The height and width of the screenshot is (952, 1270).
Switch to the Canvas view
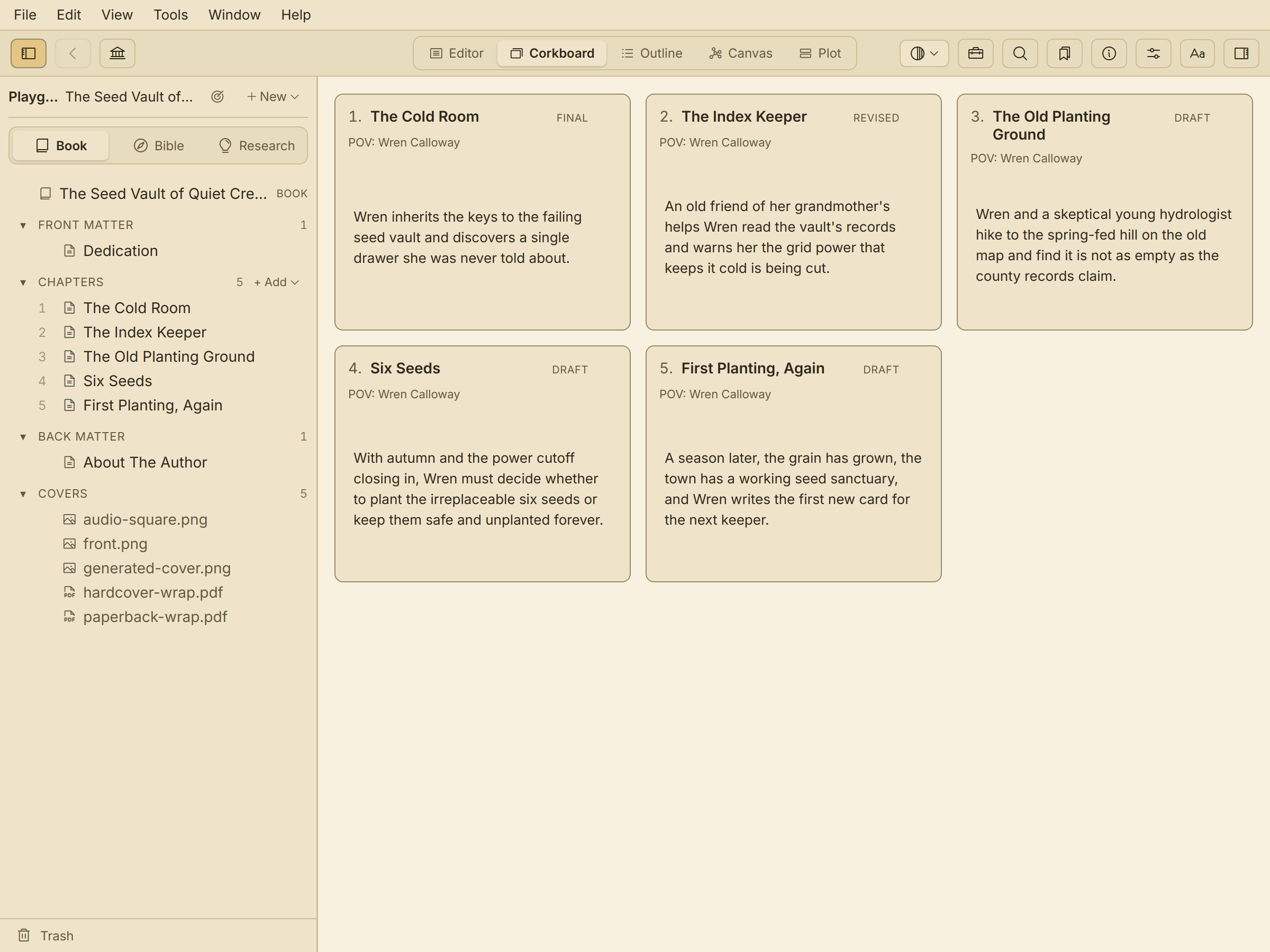point(741,53)
